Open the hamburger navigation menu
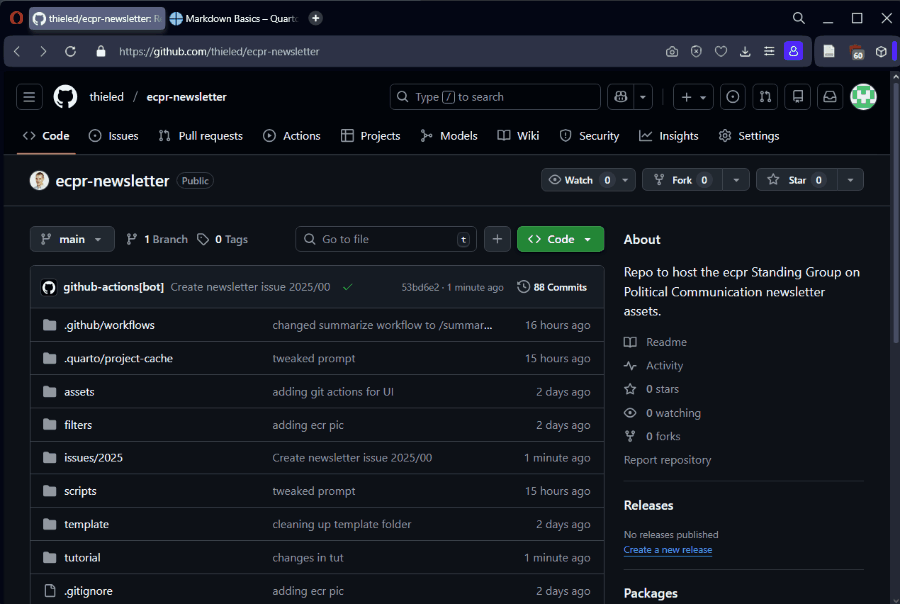Screen dimensions: 900x604 29,97
